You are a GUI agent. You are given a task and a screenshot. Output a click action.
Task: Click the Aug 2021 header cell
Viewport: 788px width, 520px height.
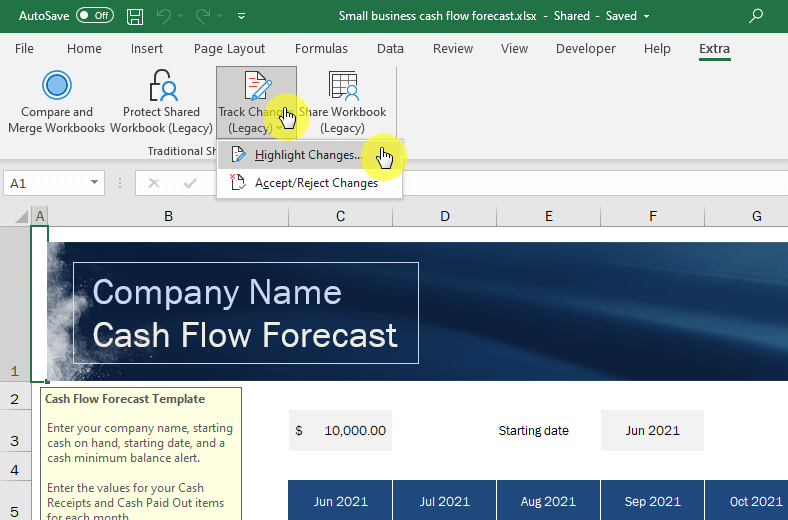pyautogui.click(x=548, y=500)
